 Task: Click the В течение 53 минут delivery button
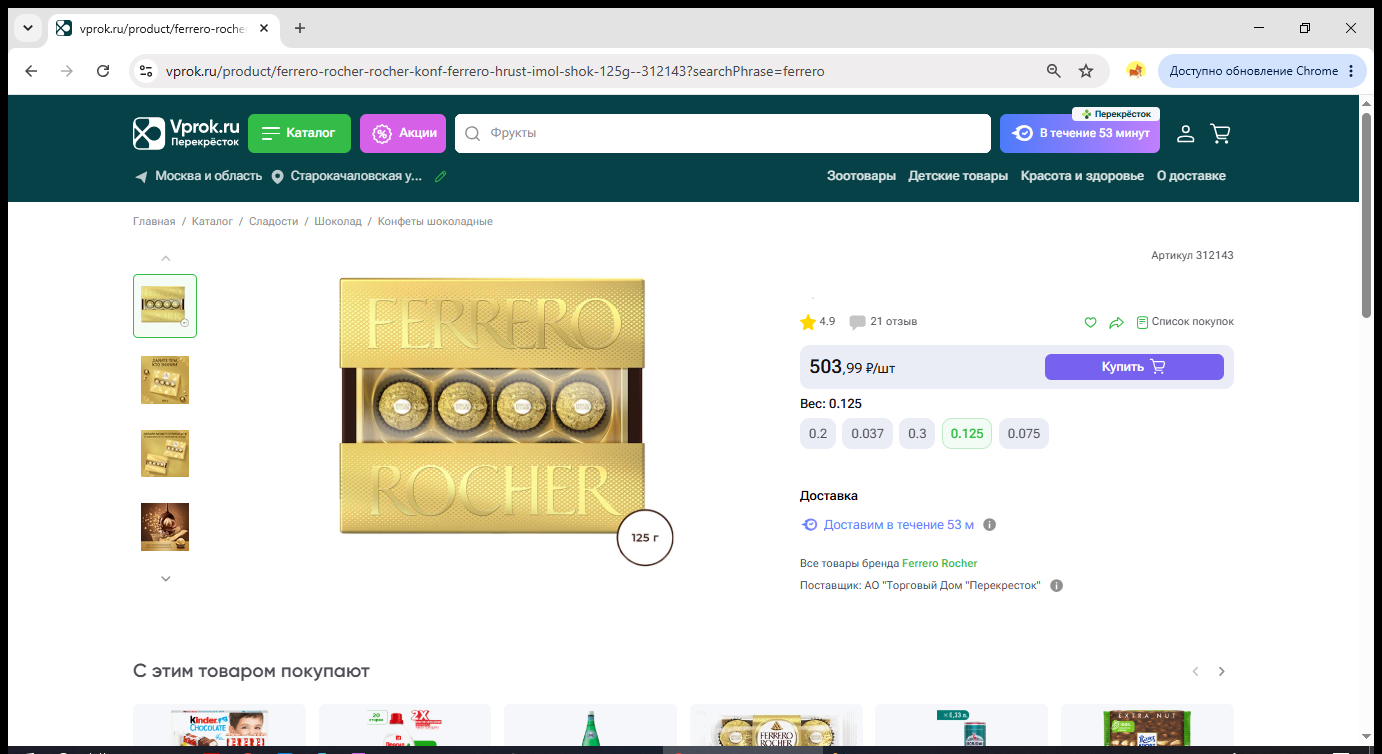pos(1080,133)
